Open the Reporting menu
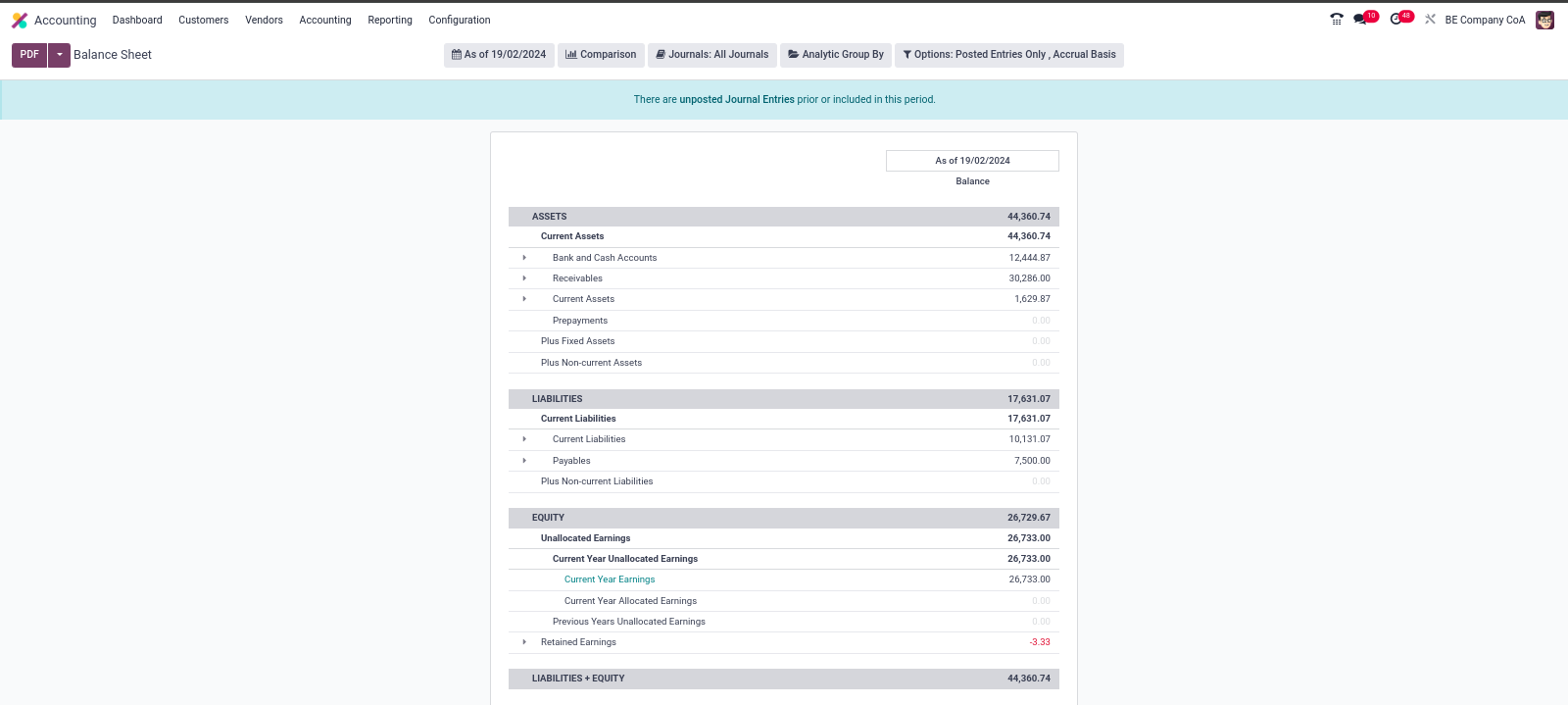The height and width of the screenshot is (705, 1568). (390, 20)
